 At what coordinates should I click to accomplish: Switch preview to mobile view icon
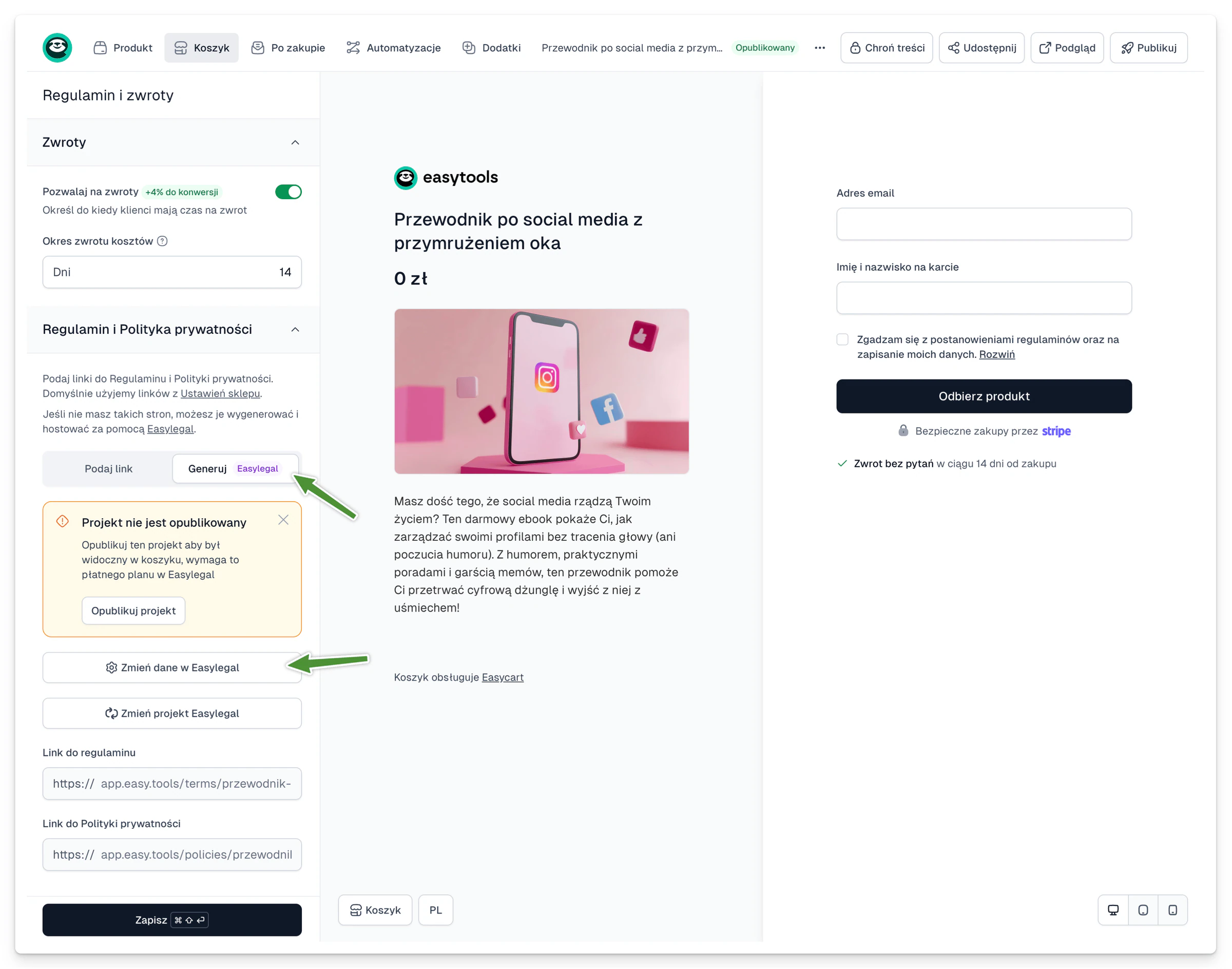pyautogui.click(x=1172, y=910)
